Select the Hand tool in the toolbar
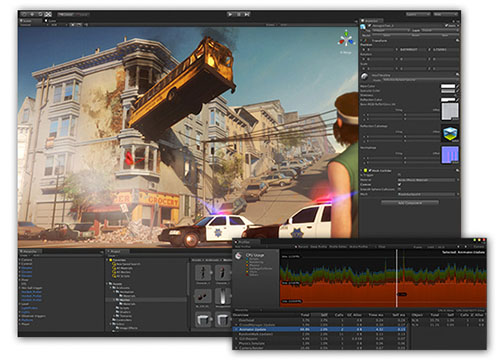Image resolution: width=500 pixels, height=364 pixels. click(x=24, y=14)
